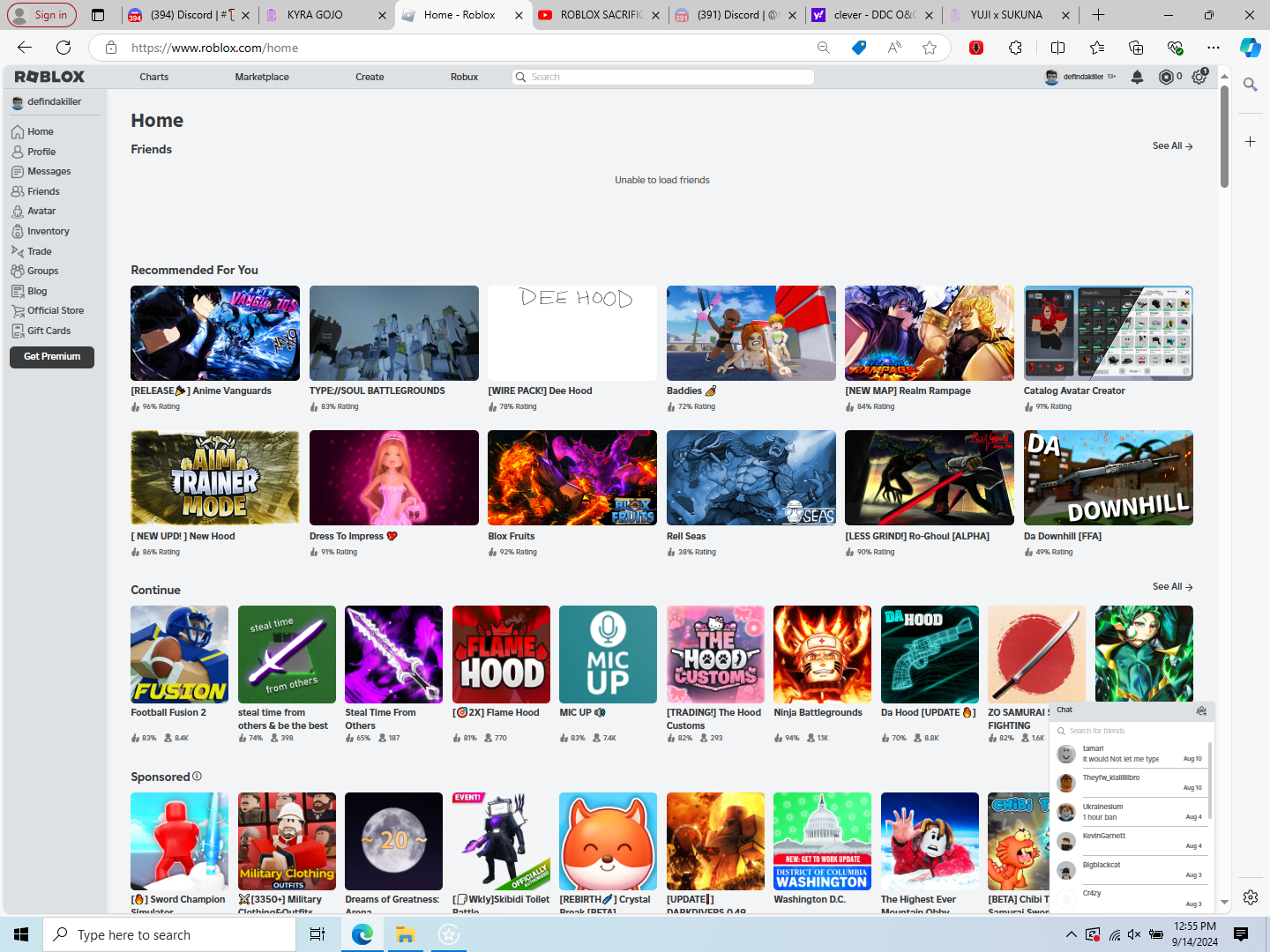1270x952 pixels.
Task: Open Inventory in the sidebar
Action: coord(40,232)
